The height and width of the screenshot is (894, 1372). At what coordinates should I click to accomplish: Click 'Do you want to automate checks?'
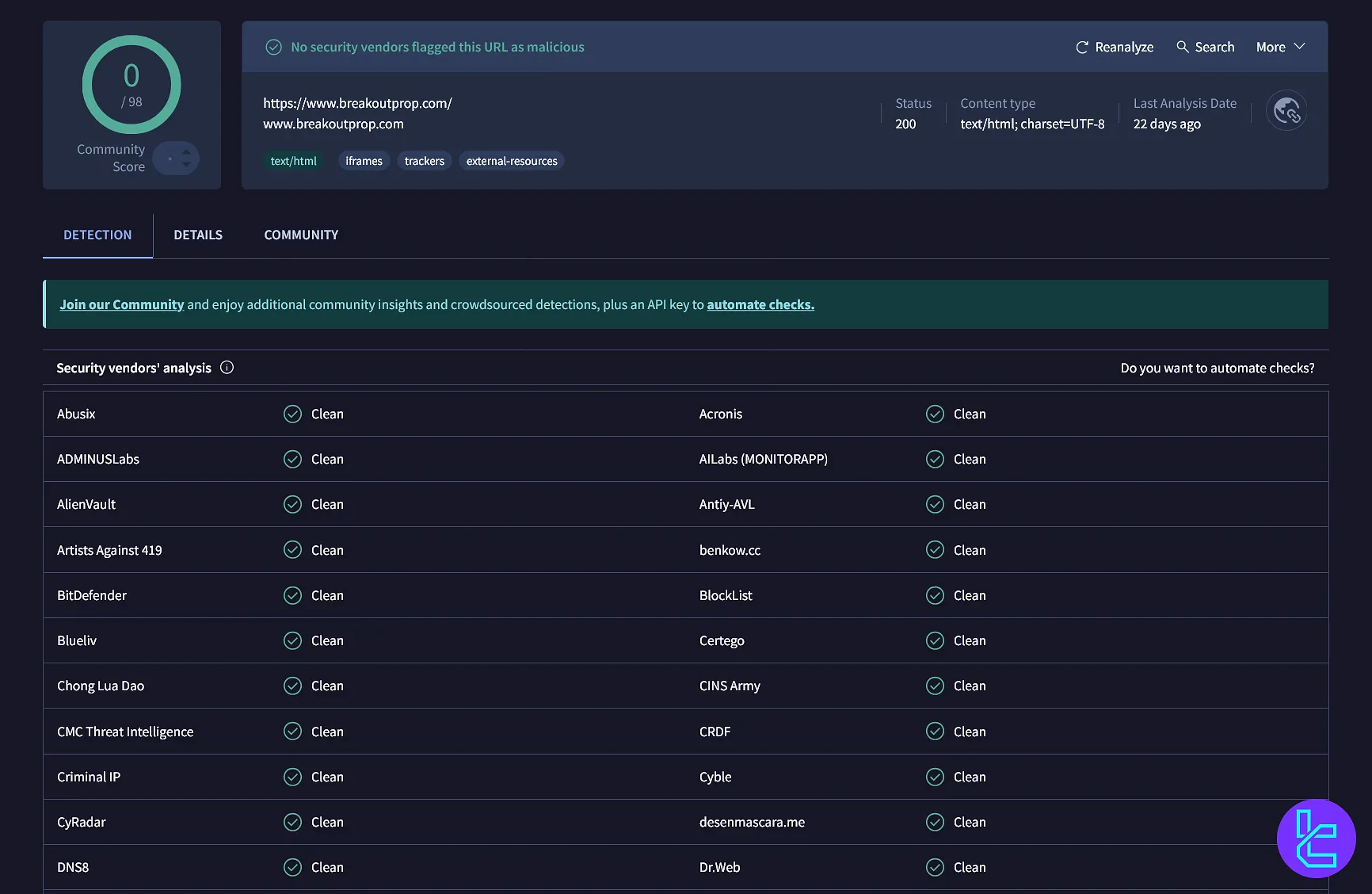[x=1218, y=368]
